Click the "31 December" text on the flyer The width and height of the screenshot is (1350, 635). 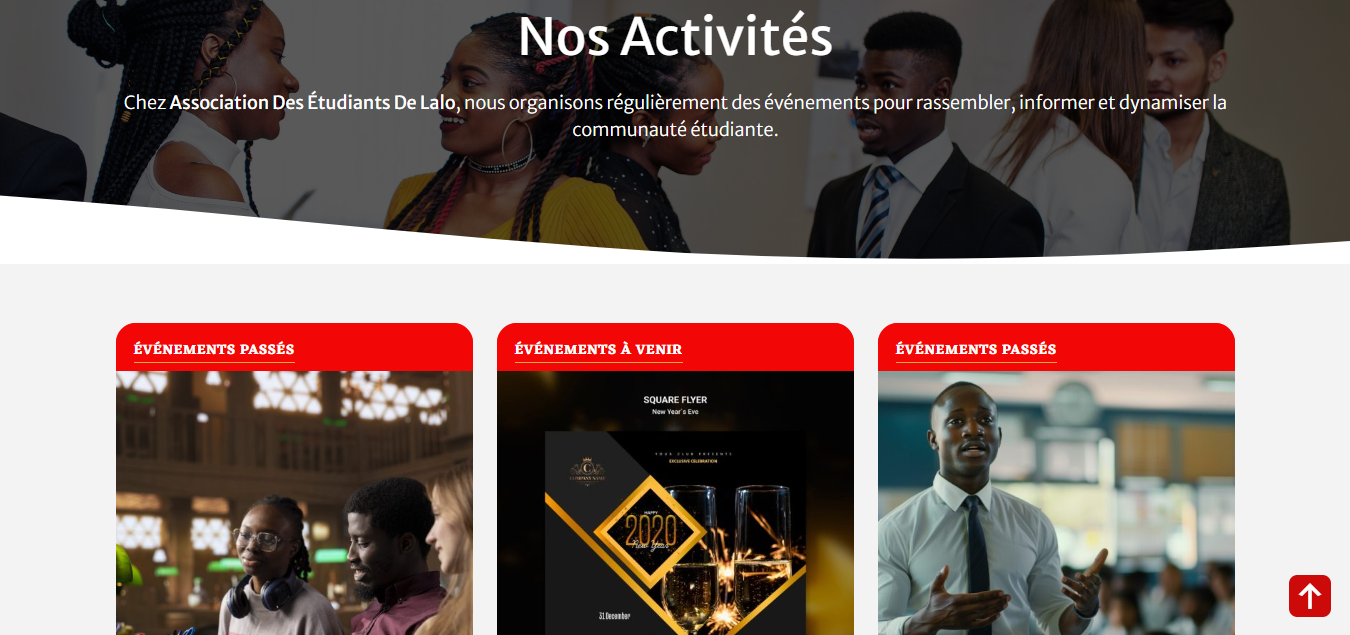614,616
